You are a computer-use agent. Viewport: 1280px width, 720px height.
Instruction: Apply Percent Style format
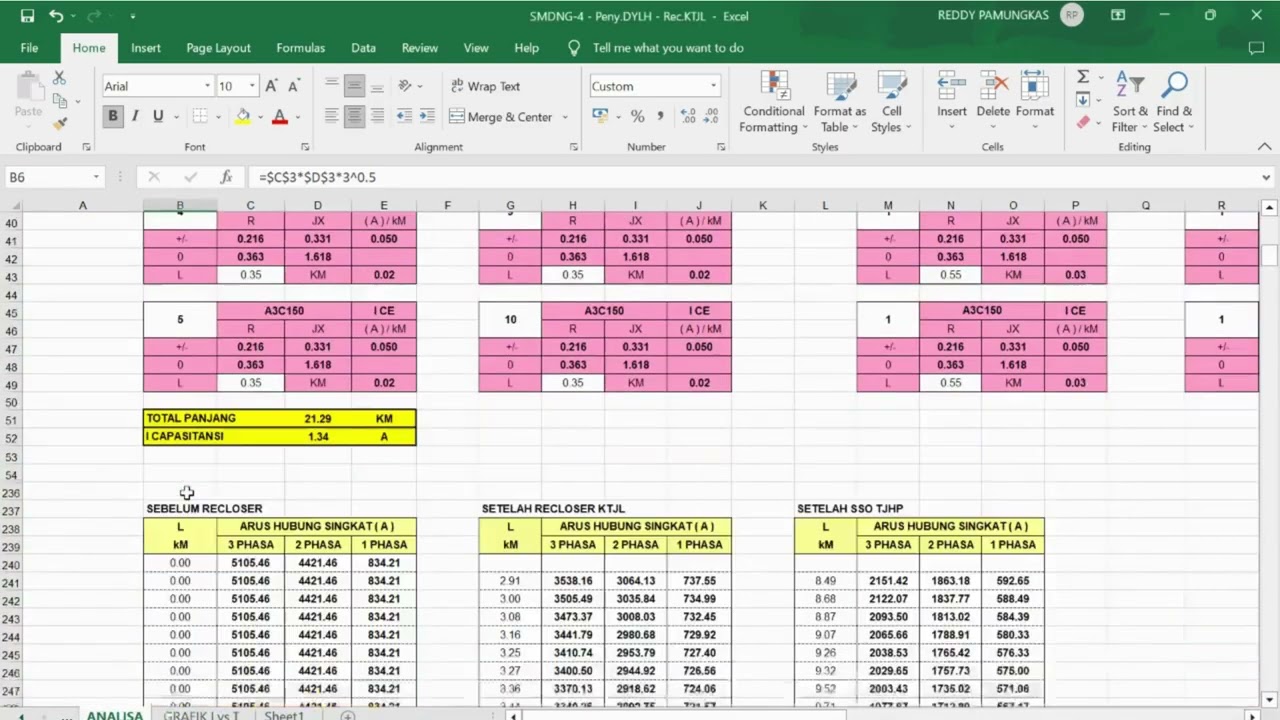pos(637,116)
